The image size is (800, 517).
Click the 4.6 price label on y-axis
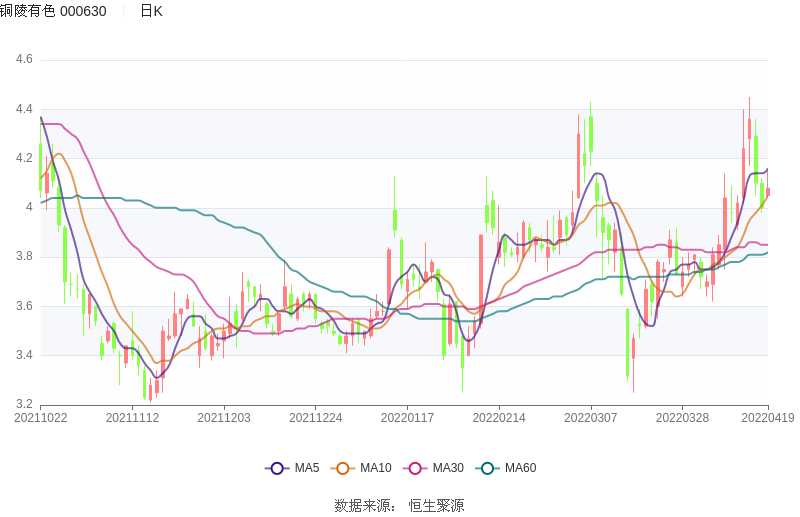click(x=23, y=60)
